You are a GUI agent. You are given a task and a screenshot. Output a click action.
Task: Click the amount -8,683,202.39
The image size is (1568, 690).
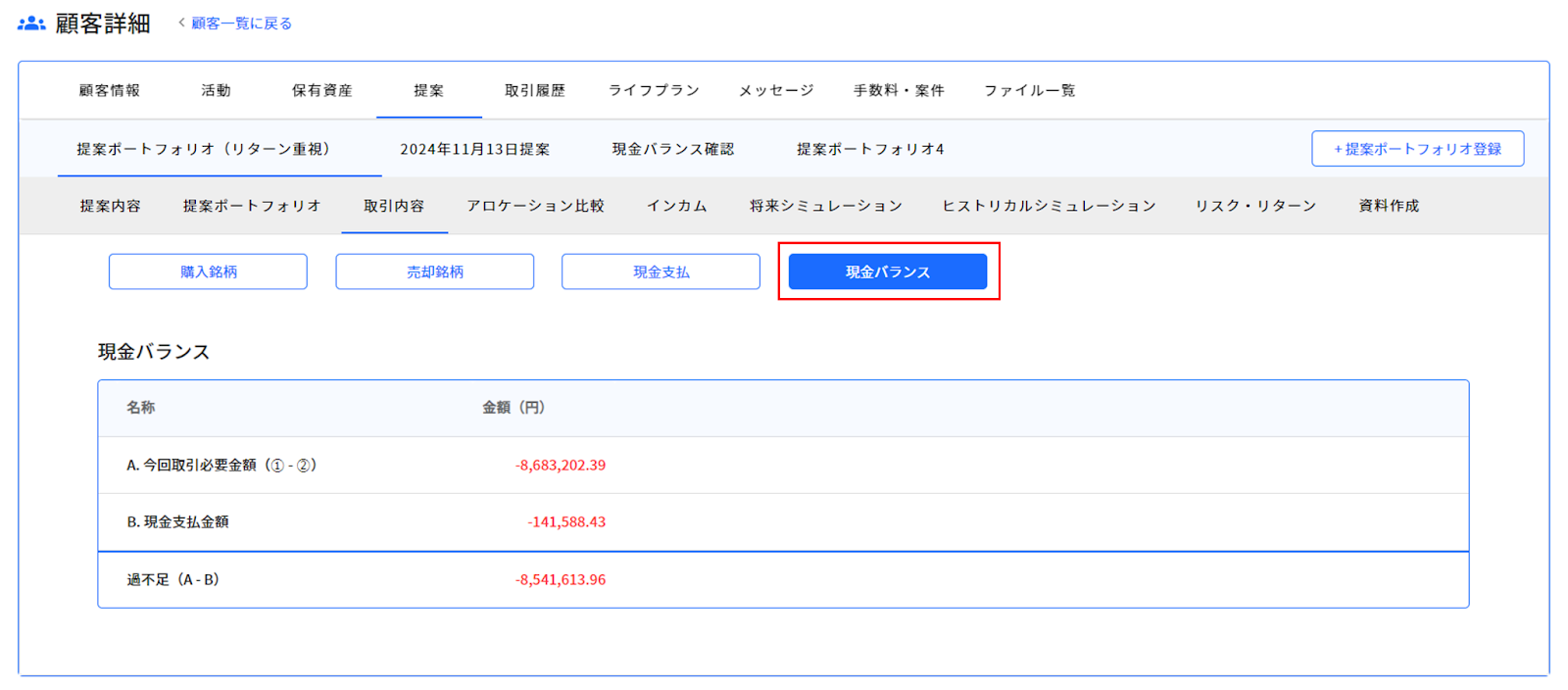561,466
